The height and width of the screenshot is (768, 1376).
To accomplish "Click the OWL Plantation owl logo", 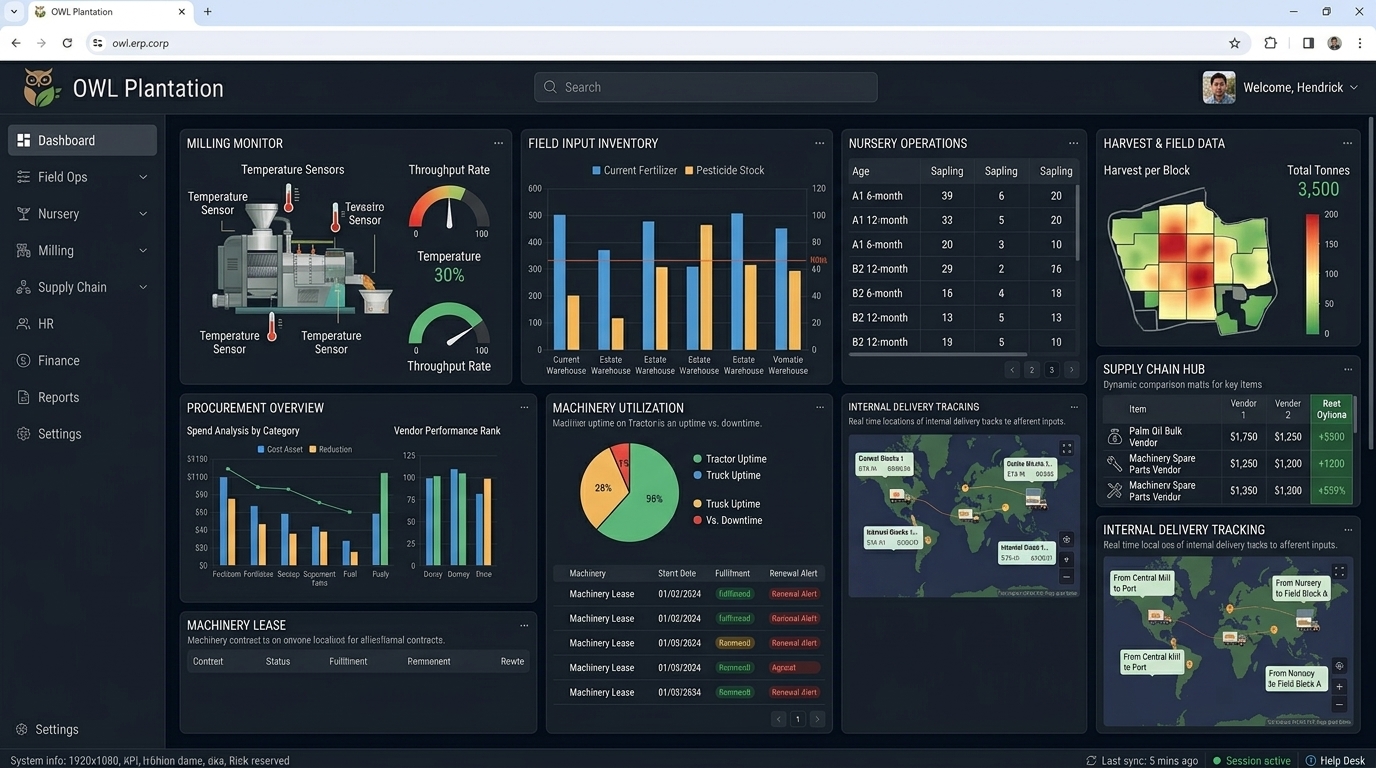I will 41,88.
